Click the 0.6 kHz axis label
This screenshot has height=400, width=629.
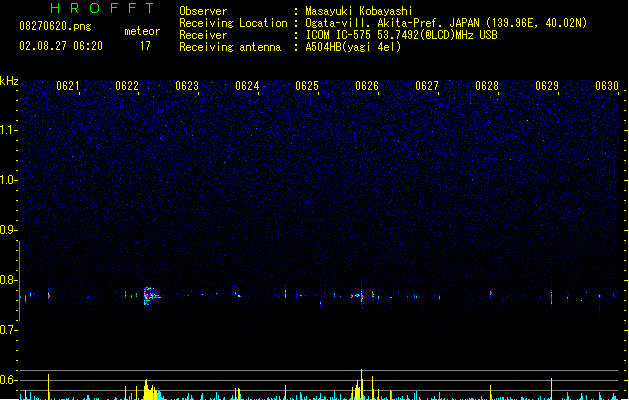pos(8,380)
